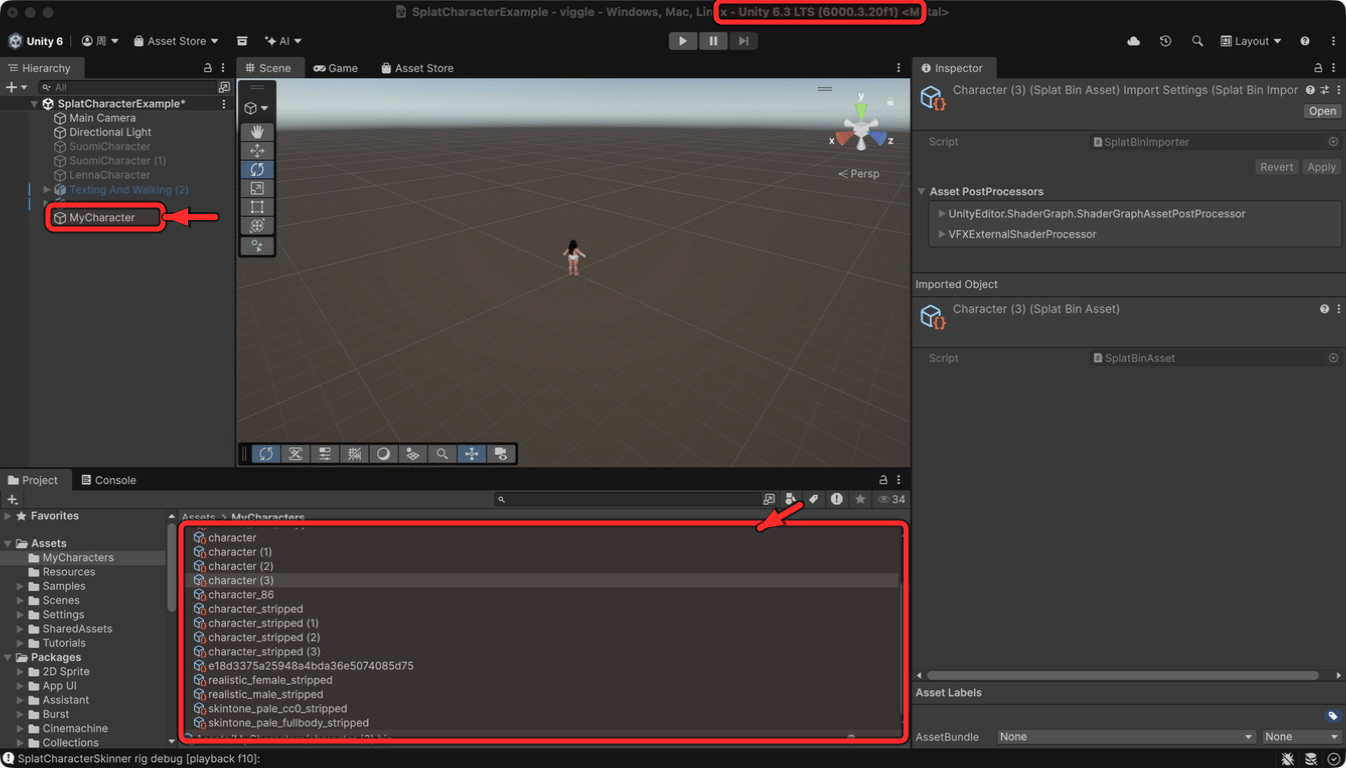Open the AI dropdown in top toolbar
The image size is (1346, 768).
click(x=284, y=41)
